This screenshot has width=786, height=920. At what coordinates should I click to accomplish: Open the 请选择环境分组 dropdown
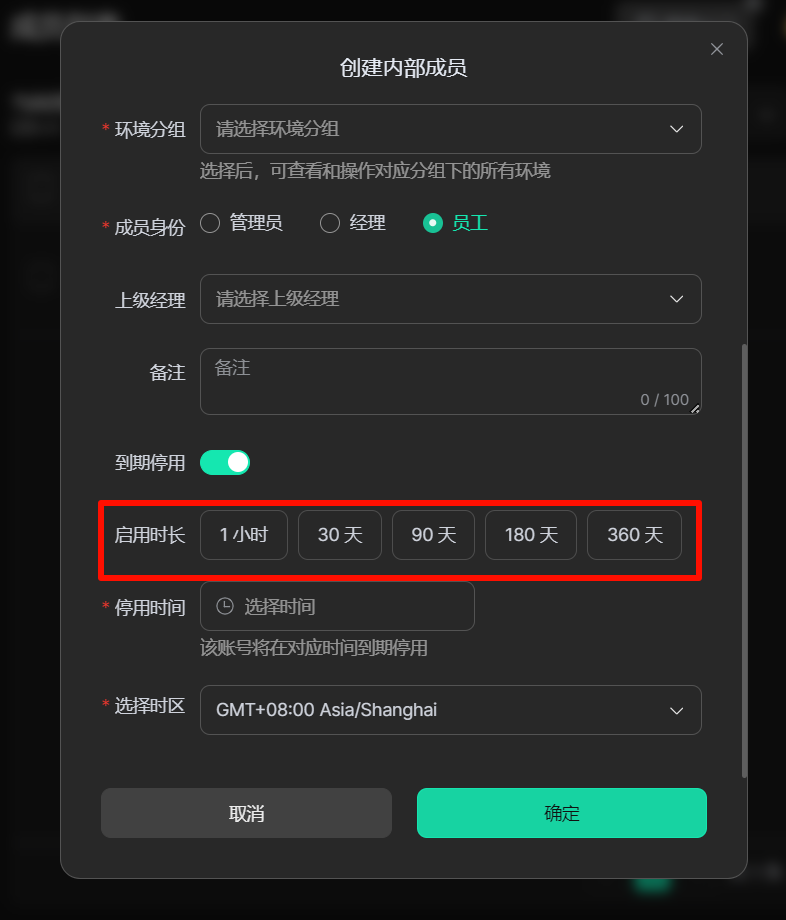[x=450, y=129]
